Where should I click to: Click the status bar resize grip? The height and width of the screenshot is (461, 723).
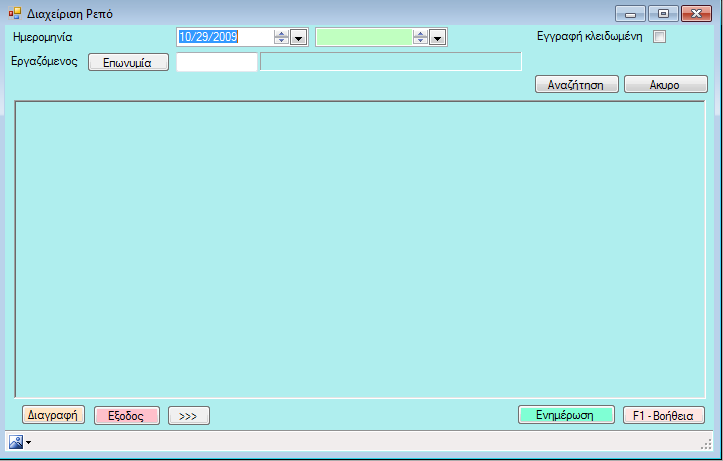point(706,444)
